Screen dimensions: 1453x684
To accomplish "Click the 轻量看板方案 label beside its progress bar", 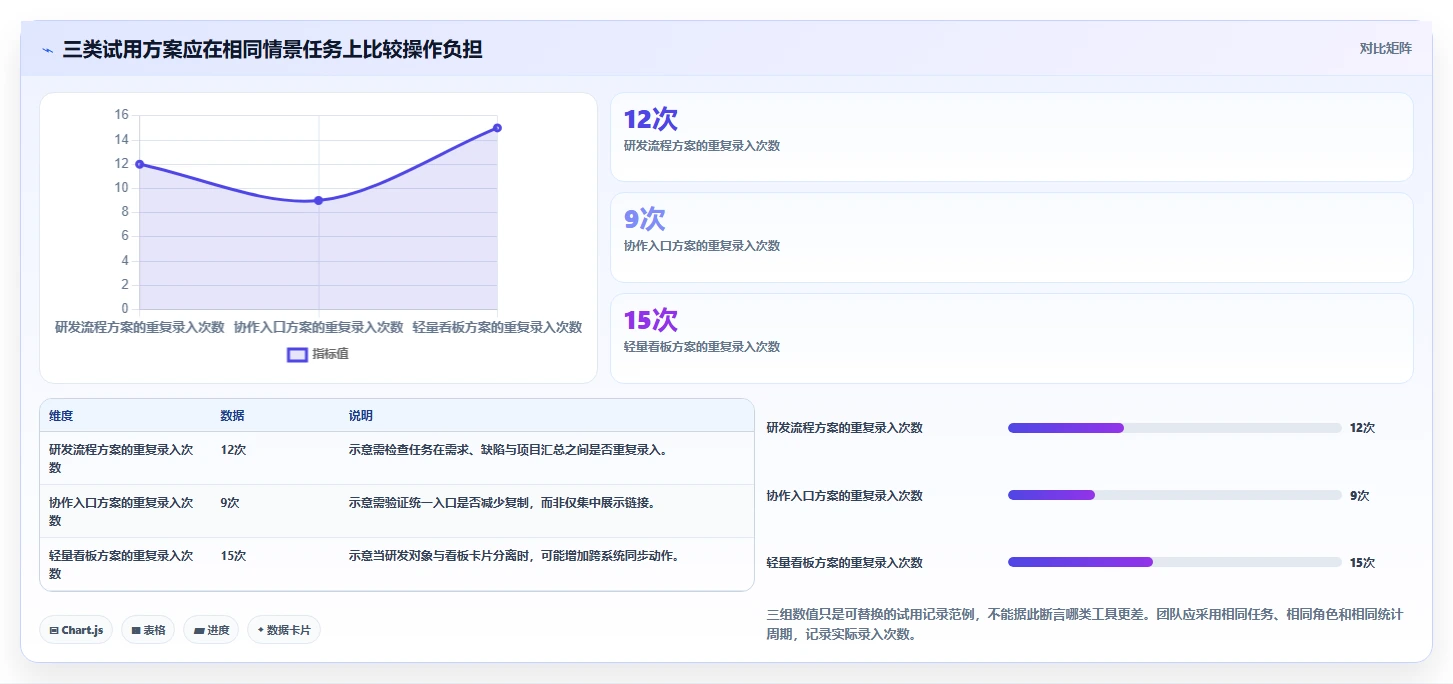I will (x=845, y=563).
